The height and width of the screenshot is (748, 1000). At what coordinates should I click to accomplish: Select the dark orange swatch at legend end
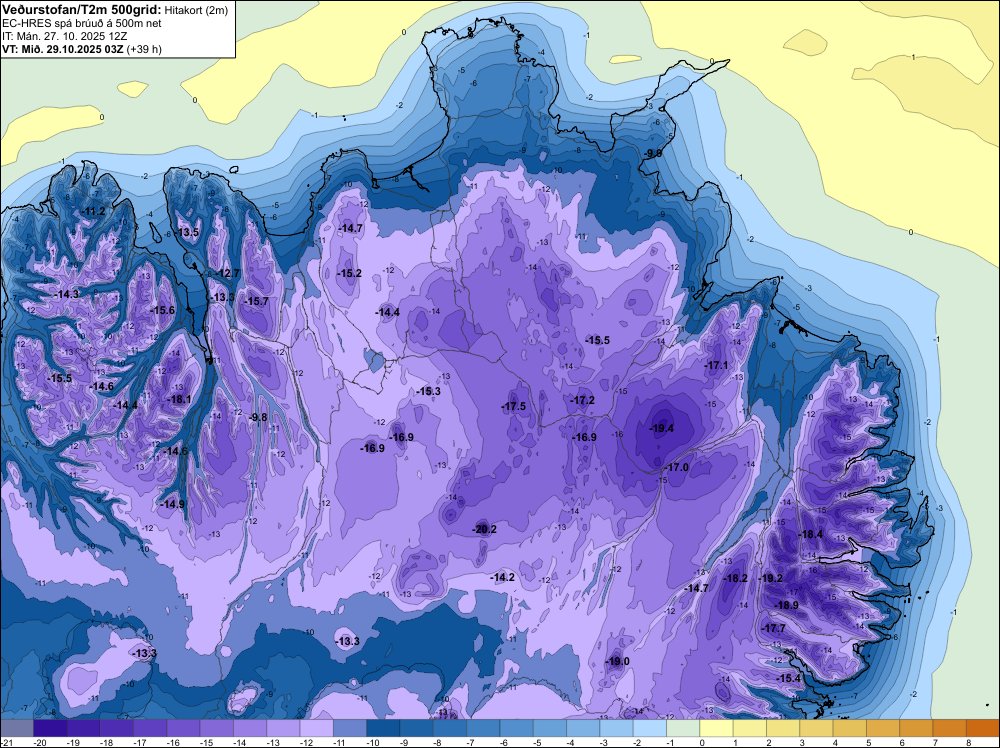[982, 728]
